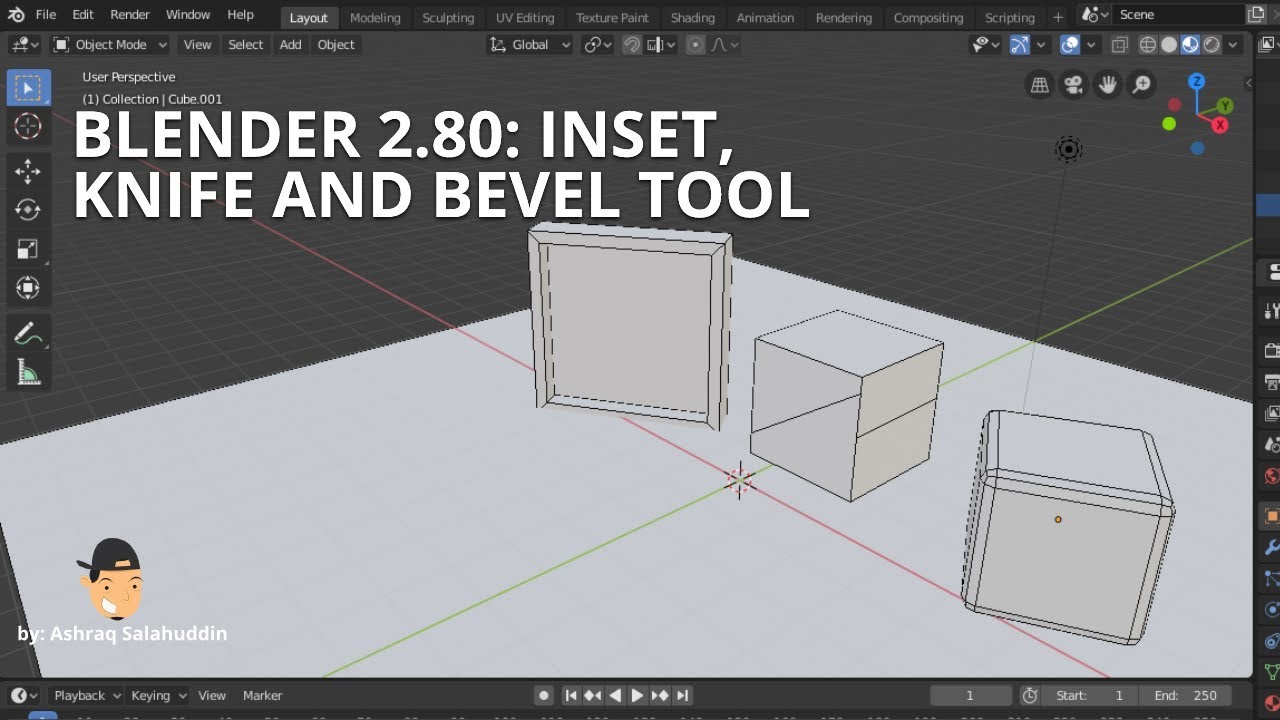Open object type visibility dropdown
Image resolution: width=1280 pixels, height=720 pixels.
tap(986, 45)
